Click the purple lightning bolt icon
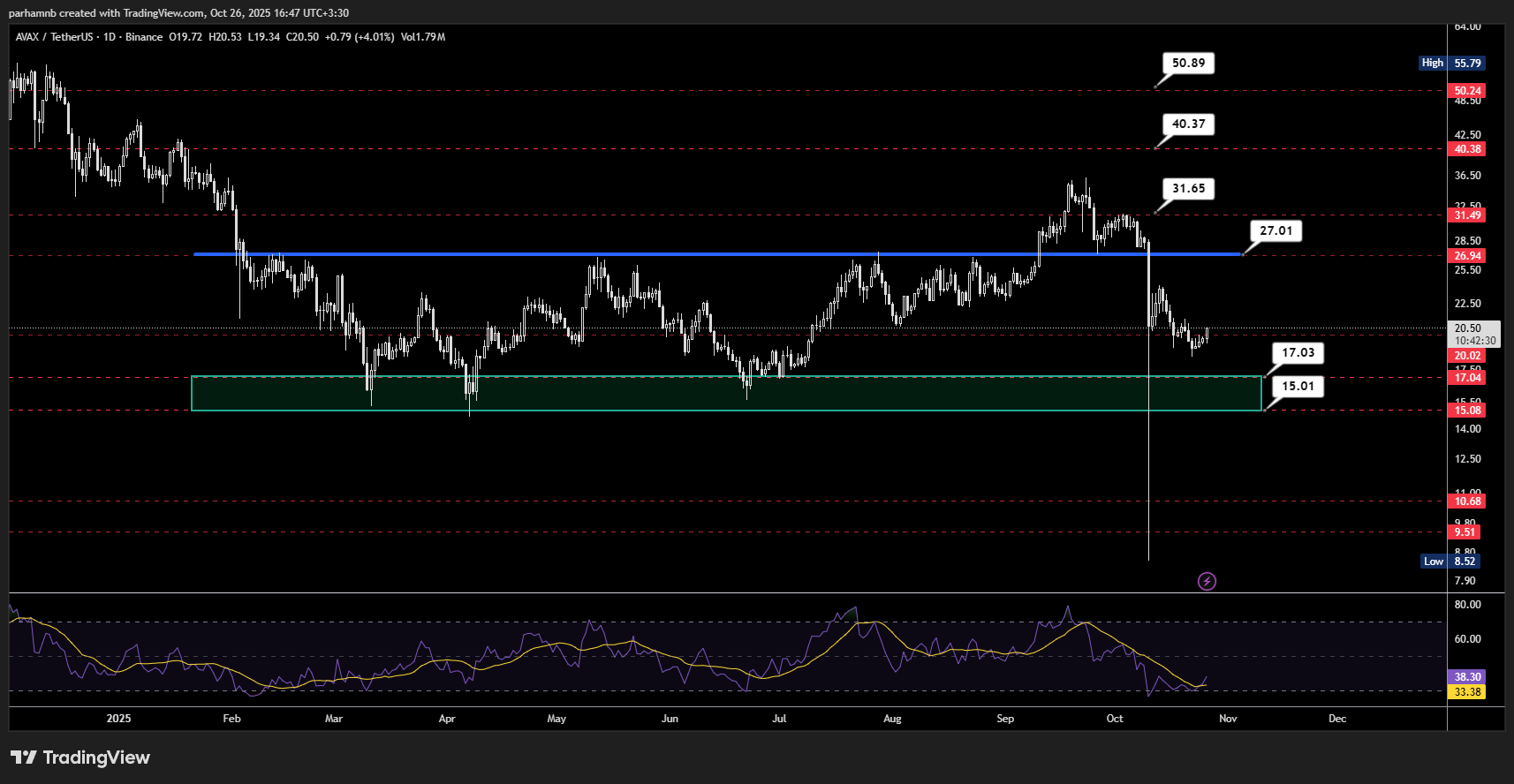 click(x=1207, y=581)
